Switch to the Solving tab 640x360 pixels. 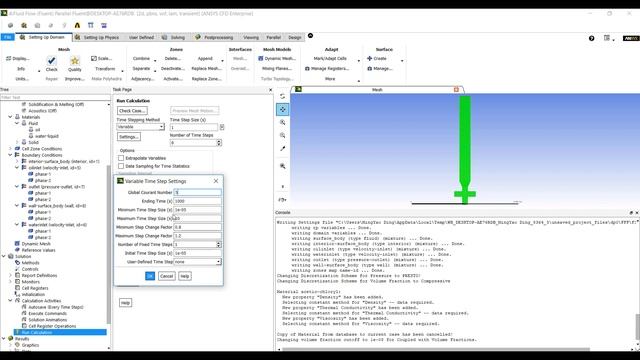(x=173, y=37)
